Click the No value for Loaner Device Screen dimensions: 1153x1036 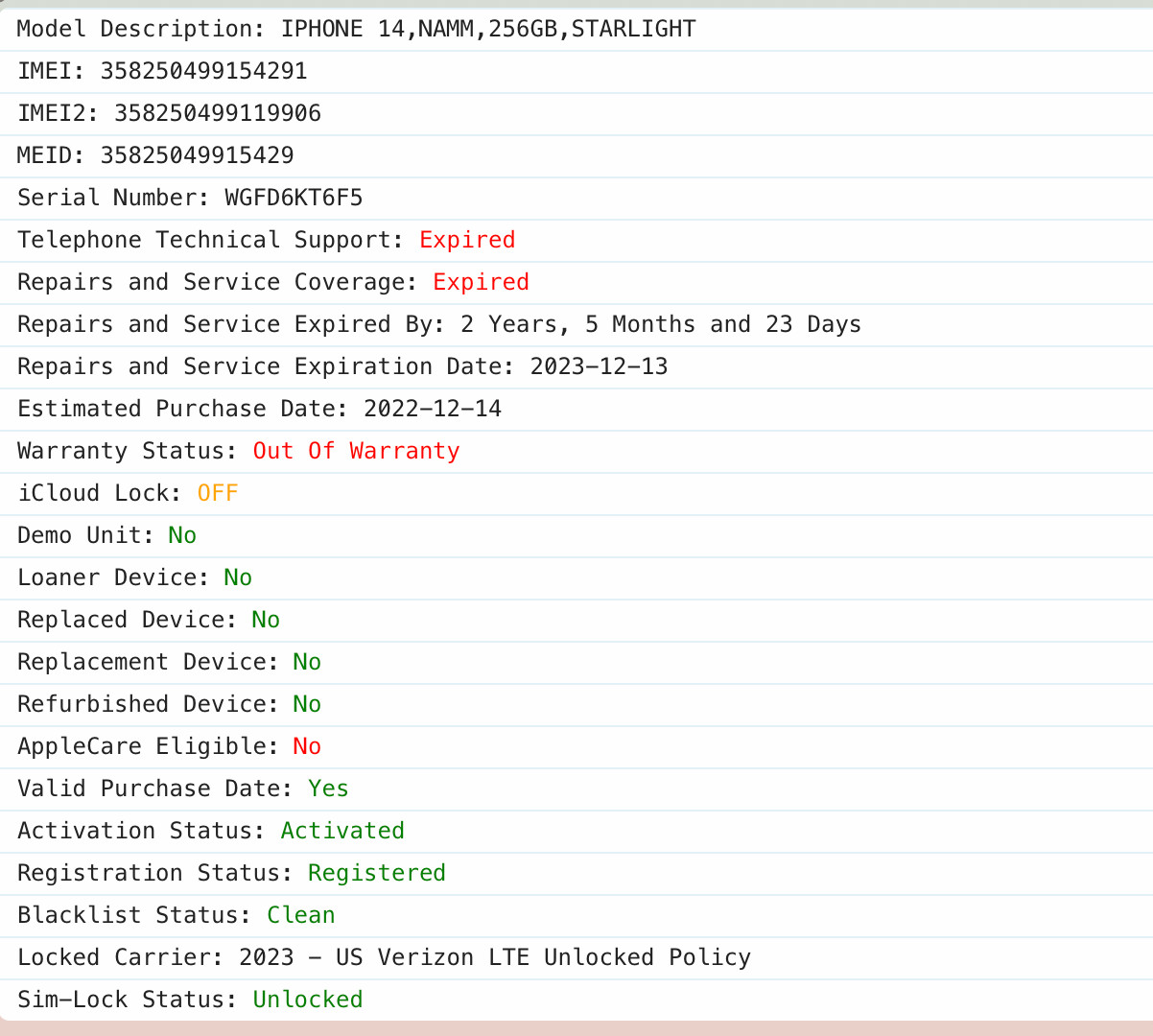pos(238,577)
